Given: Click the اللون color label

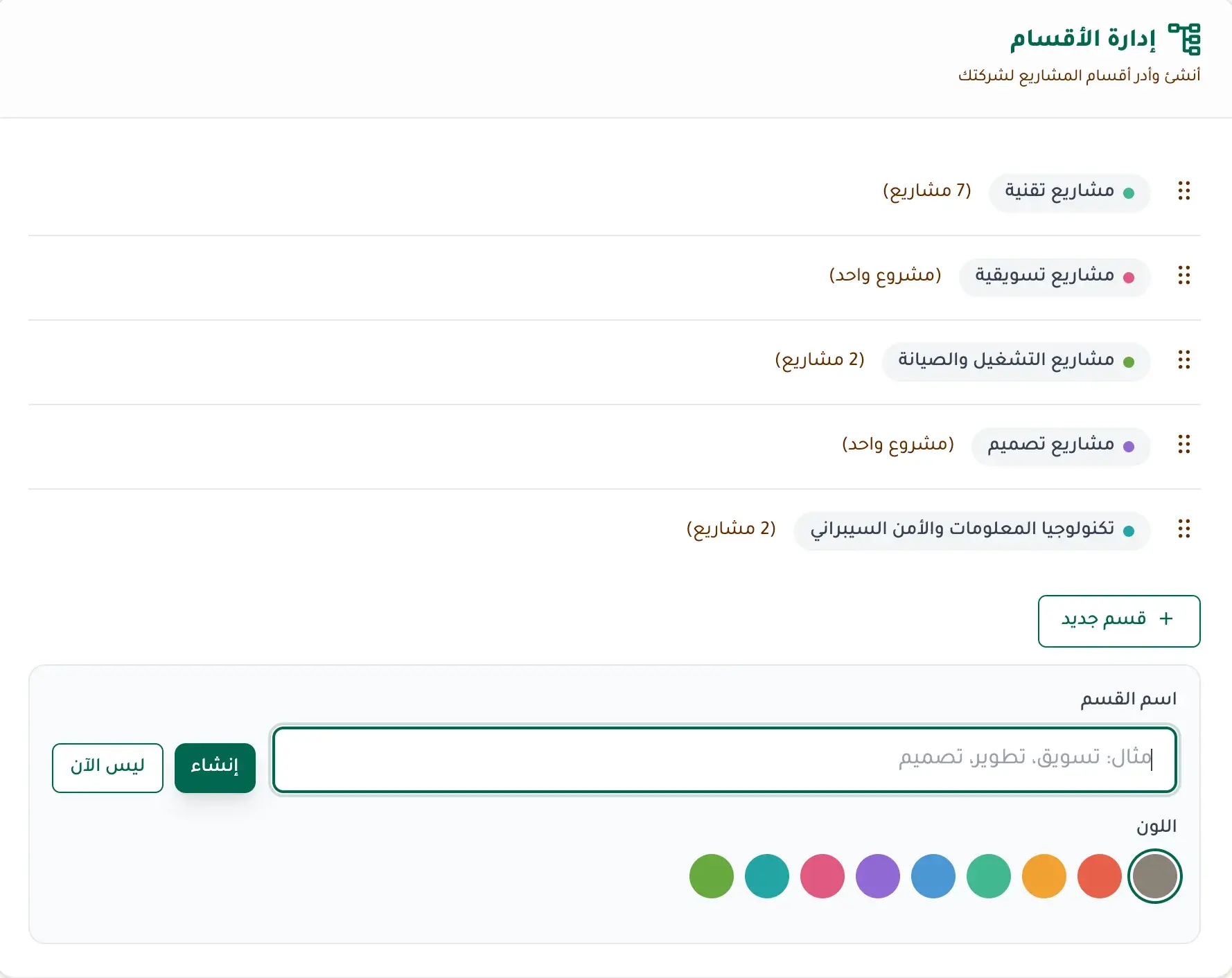Looking at the screenshot, I should tap(1156, 826).
